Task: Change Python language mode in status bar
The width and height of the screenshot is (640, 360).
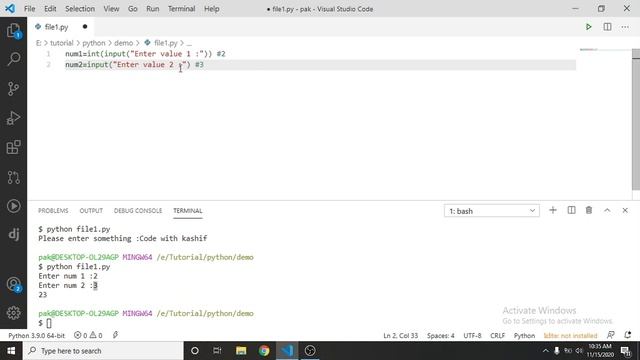Action: coord(524,336)
